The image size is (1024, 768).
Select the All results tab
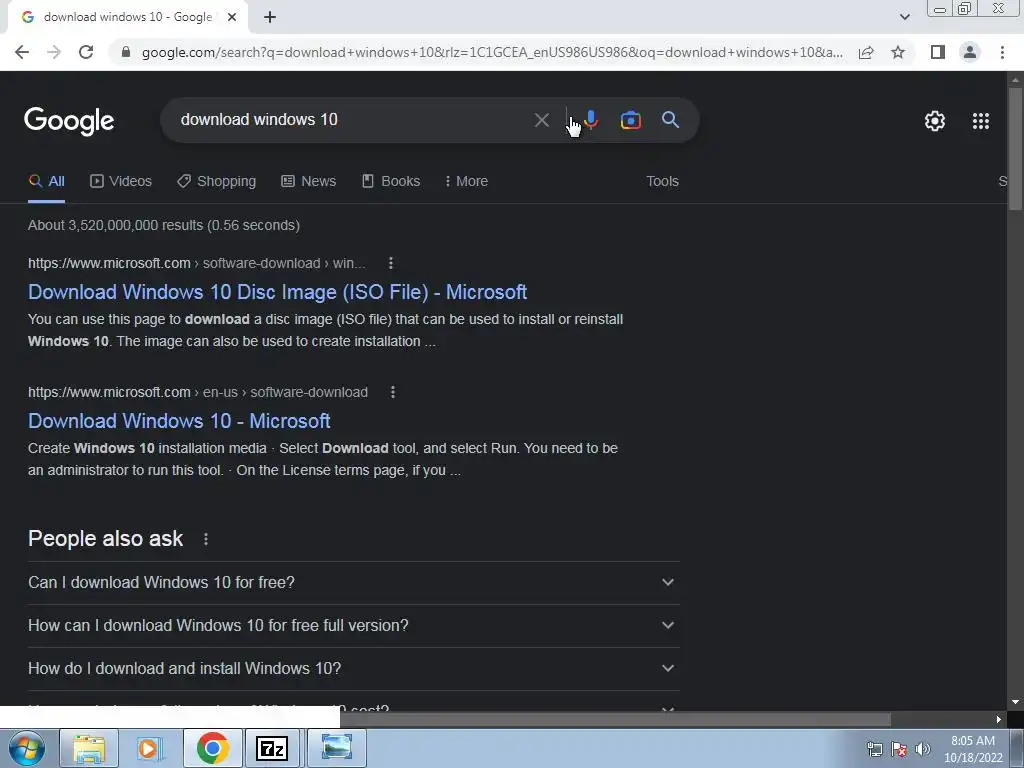tap(46, 182)
